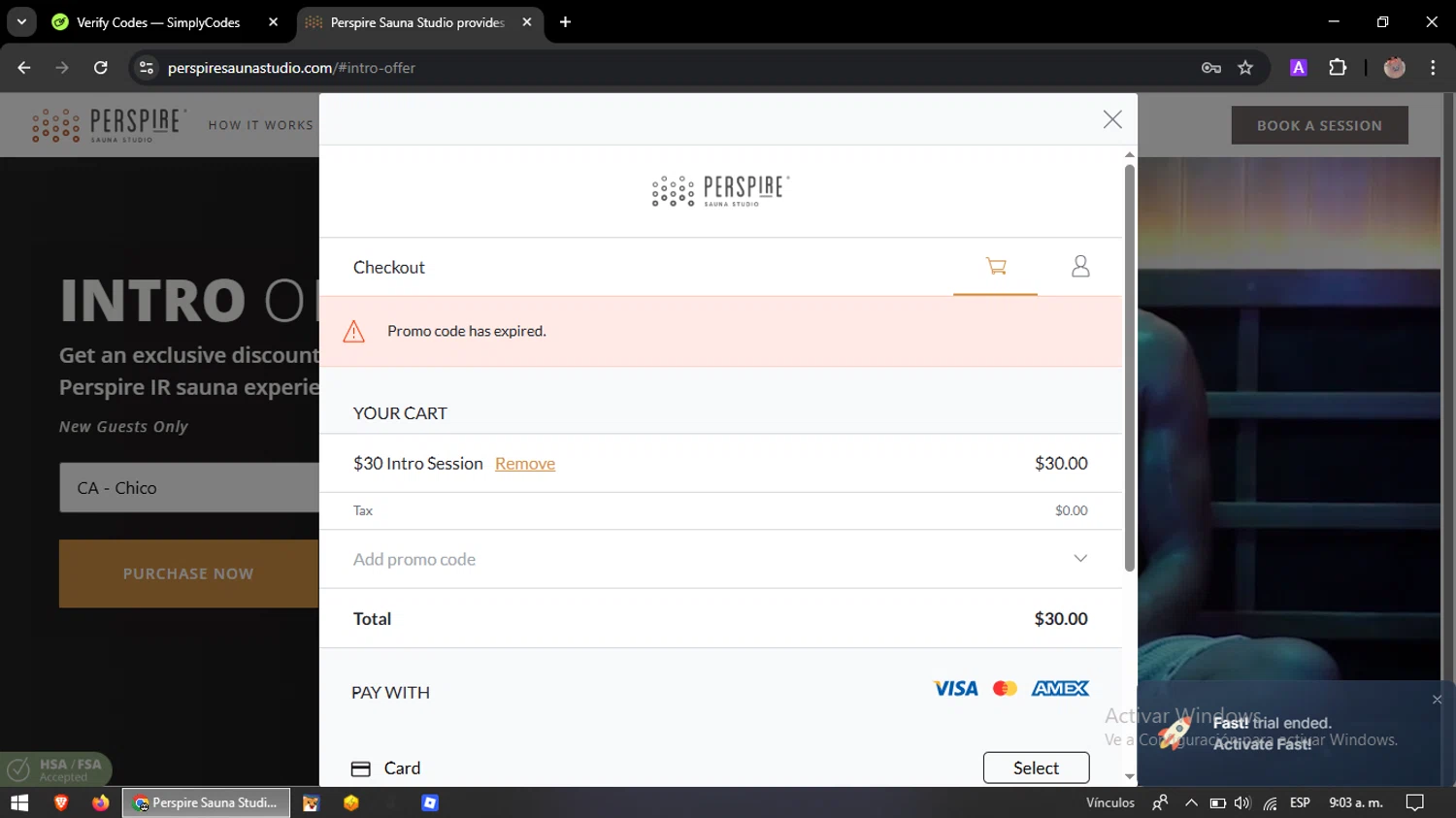Click the 9:03 a. m. taskbar clock

click(x=1355, y=802)
